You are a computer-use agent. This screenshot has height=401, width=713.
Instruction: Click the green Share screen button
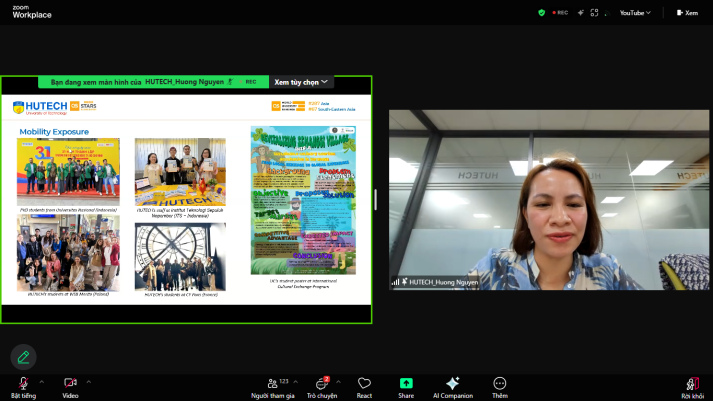point(406,388)
